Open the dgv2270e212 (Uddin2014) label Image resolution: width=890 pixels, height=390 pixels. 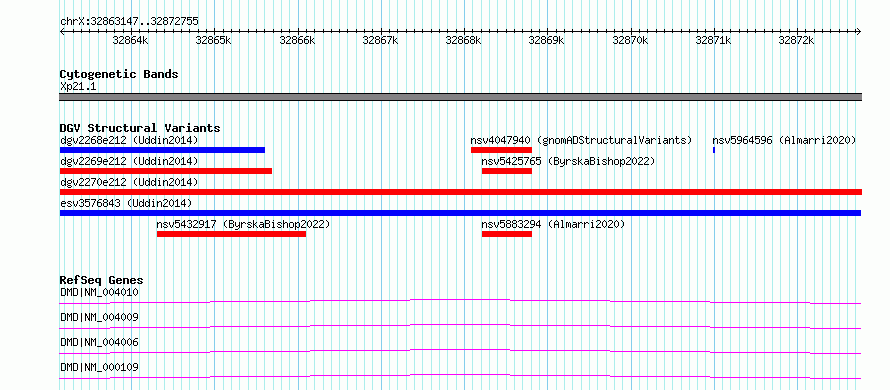[129, 182]
